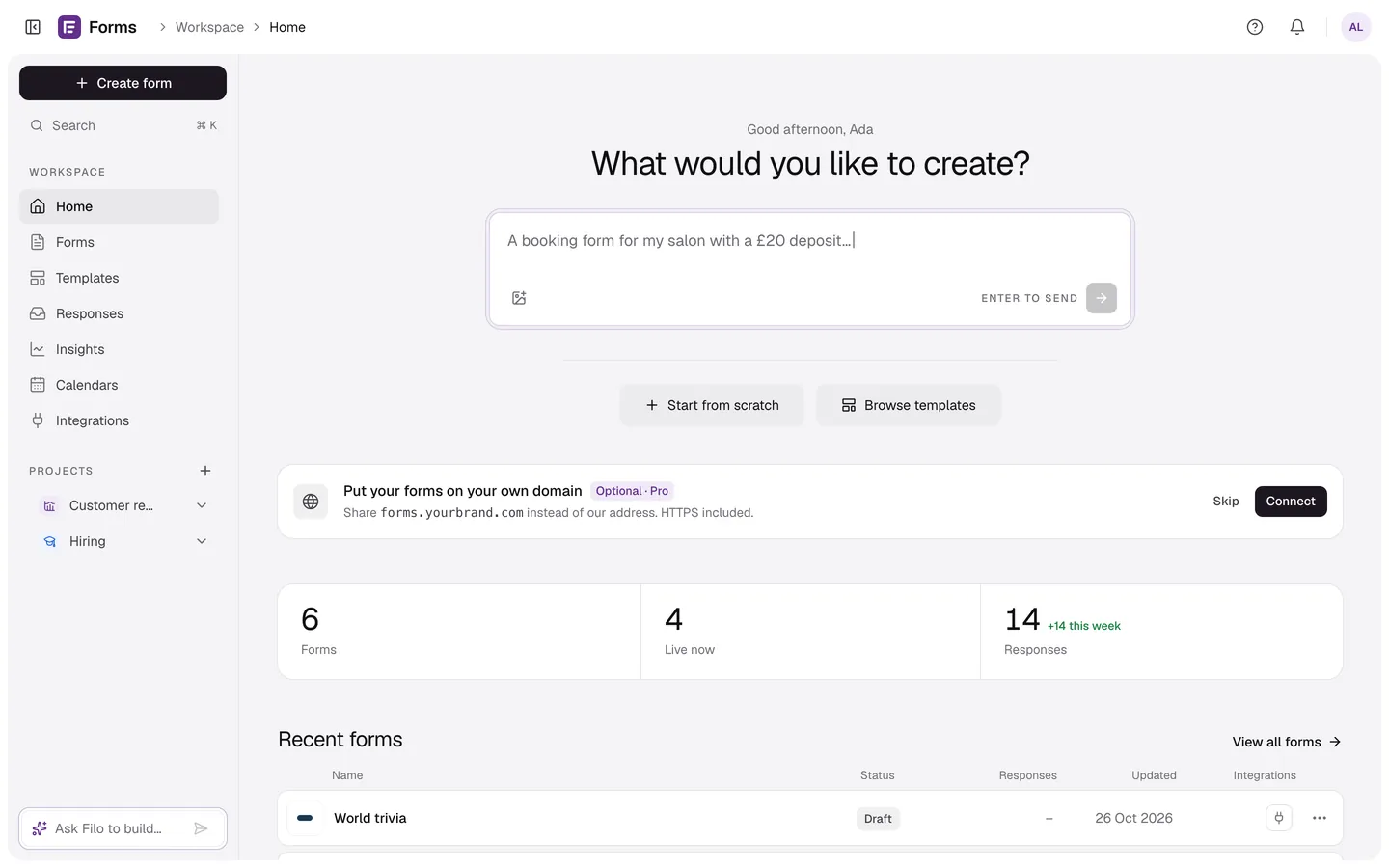Expand Hiring project
Screen dimensions: 1389x868
[202, 541]
